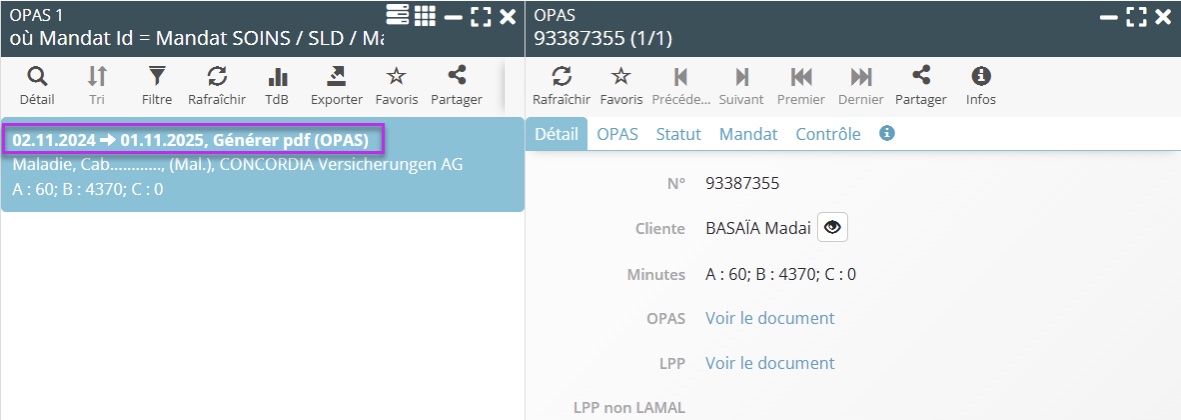Jump to the last record with Dernier
Screen dimensions: 1181x420
click(x=861, y=85)
